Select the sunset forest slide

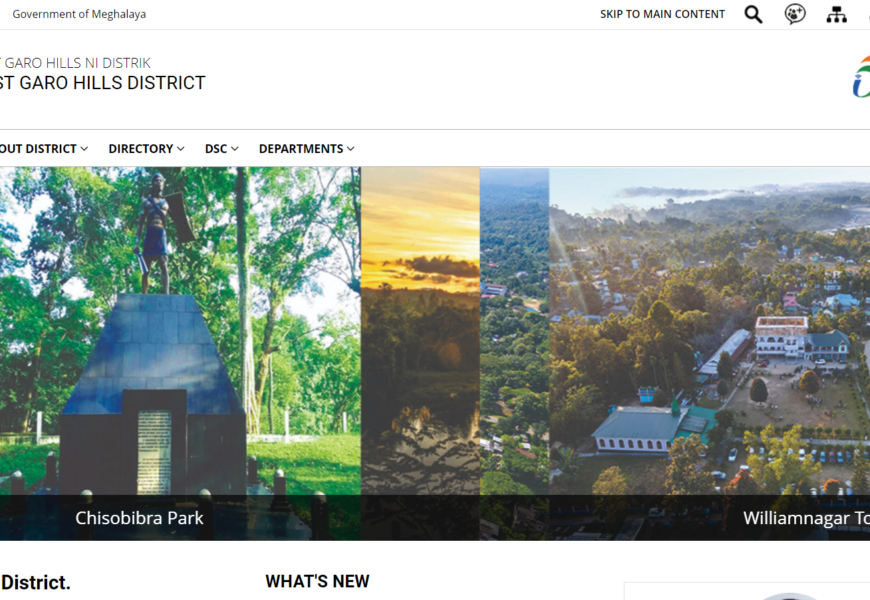(x=420, y=331)
